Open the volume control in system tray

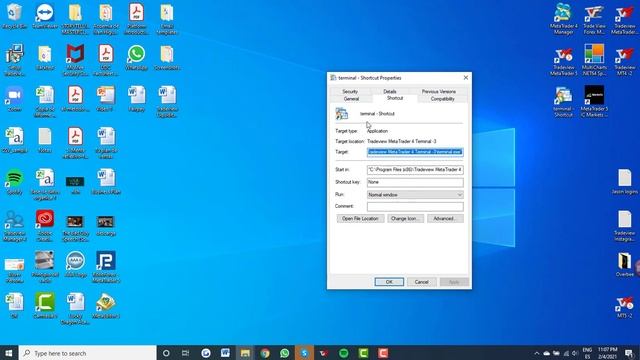pos(575,353)
